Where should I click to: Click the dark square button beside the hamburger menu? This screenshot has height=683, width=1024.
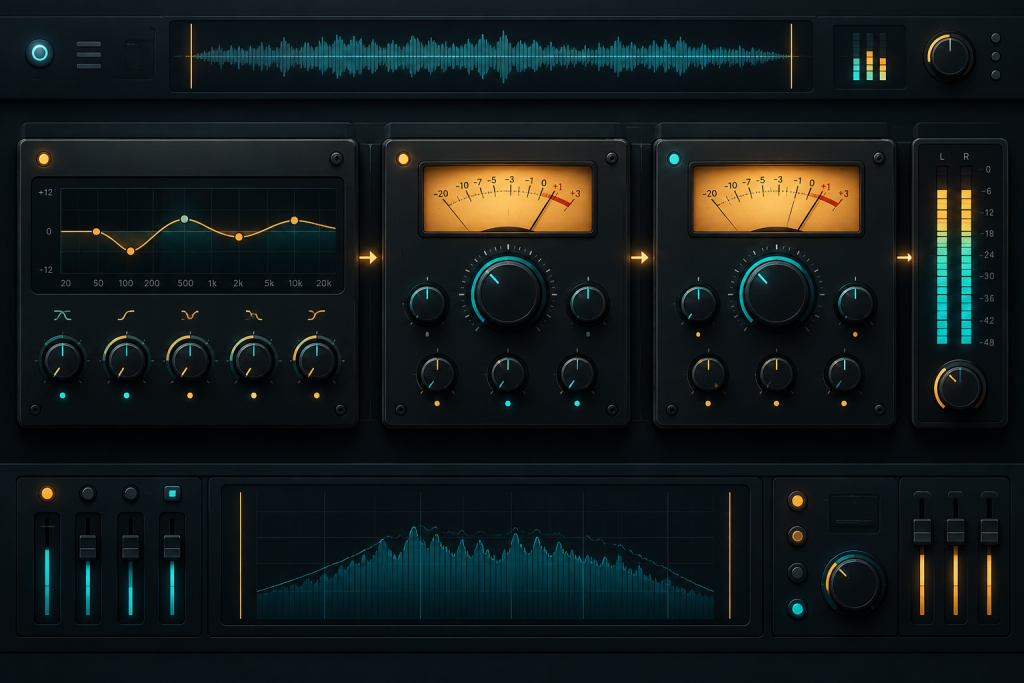136,57
